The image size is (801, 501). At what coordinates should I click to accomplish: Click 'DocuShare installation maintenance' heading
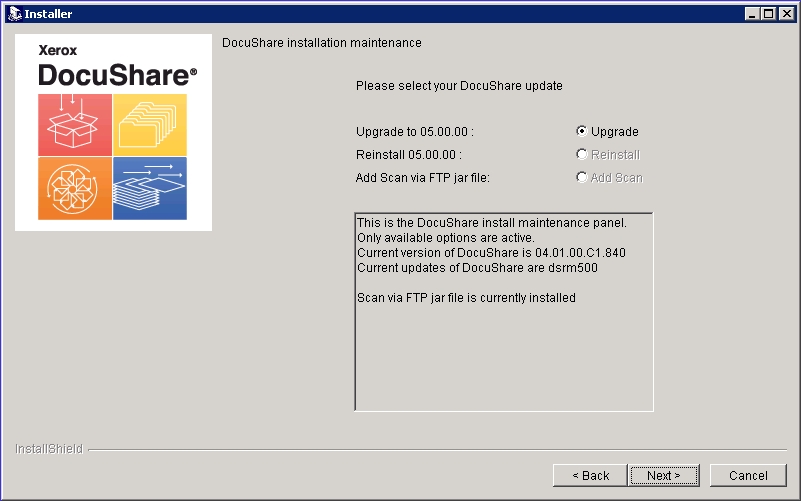321,43
